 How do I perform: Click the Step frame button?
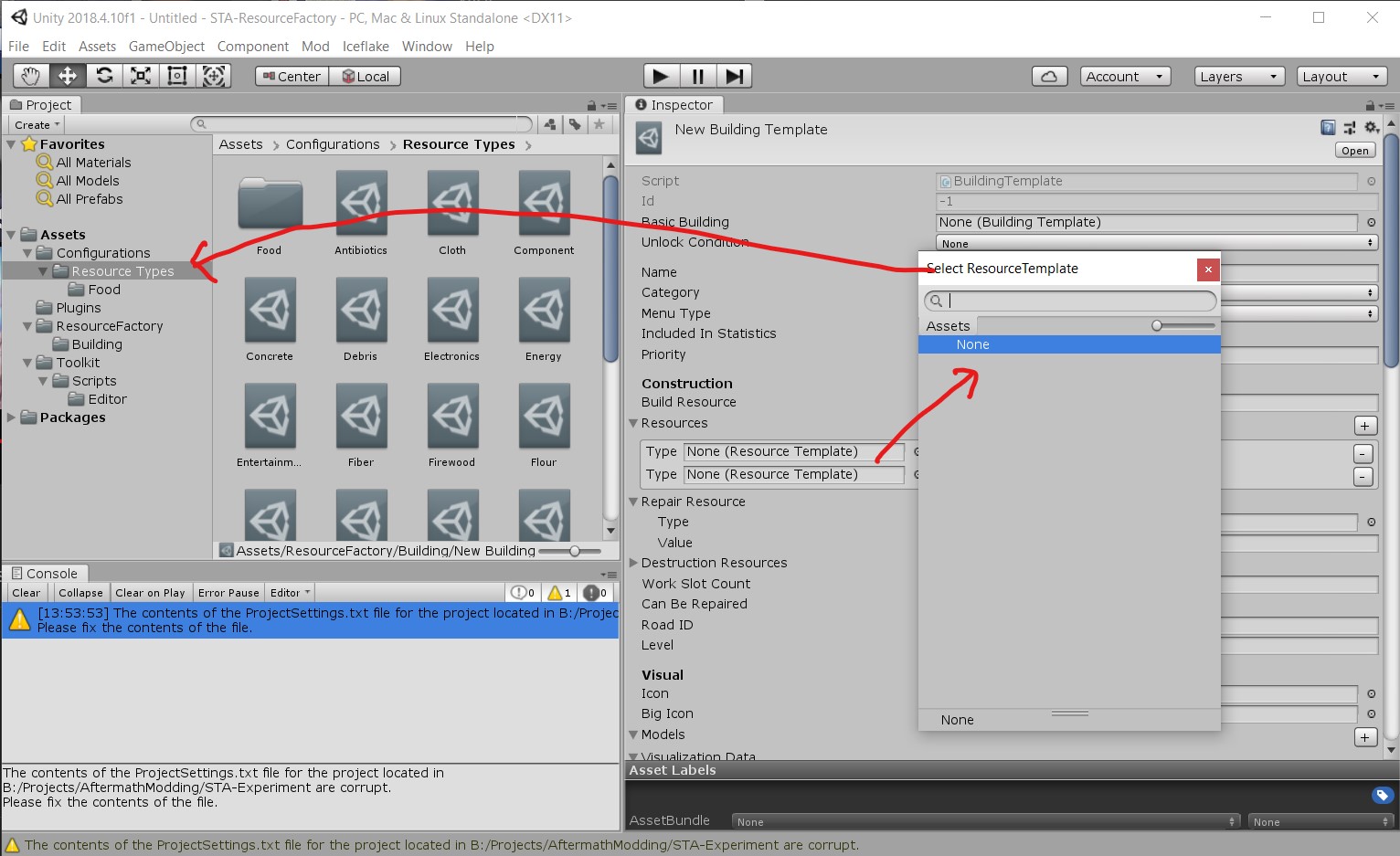click(734, 76)
